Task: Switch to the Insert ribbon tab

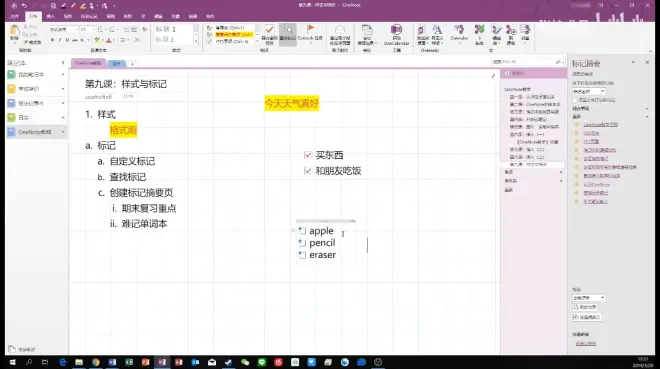Action: pyautogui.click(x=51, y=16)
